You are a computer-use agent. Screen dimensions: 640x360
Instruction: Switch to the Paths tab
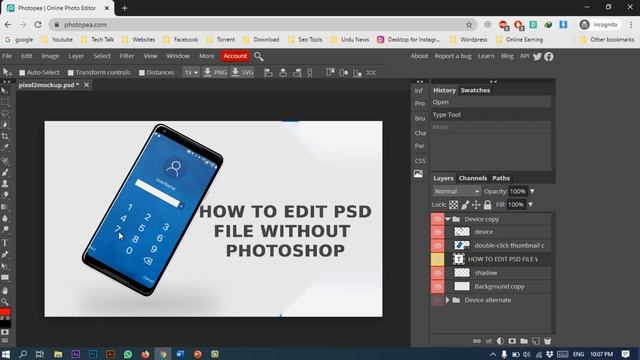(x=501, y=178)
